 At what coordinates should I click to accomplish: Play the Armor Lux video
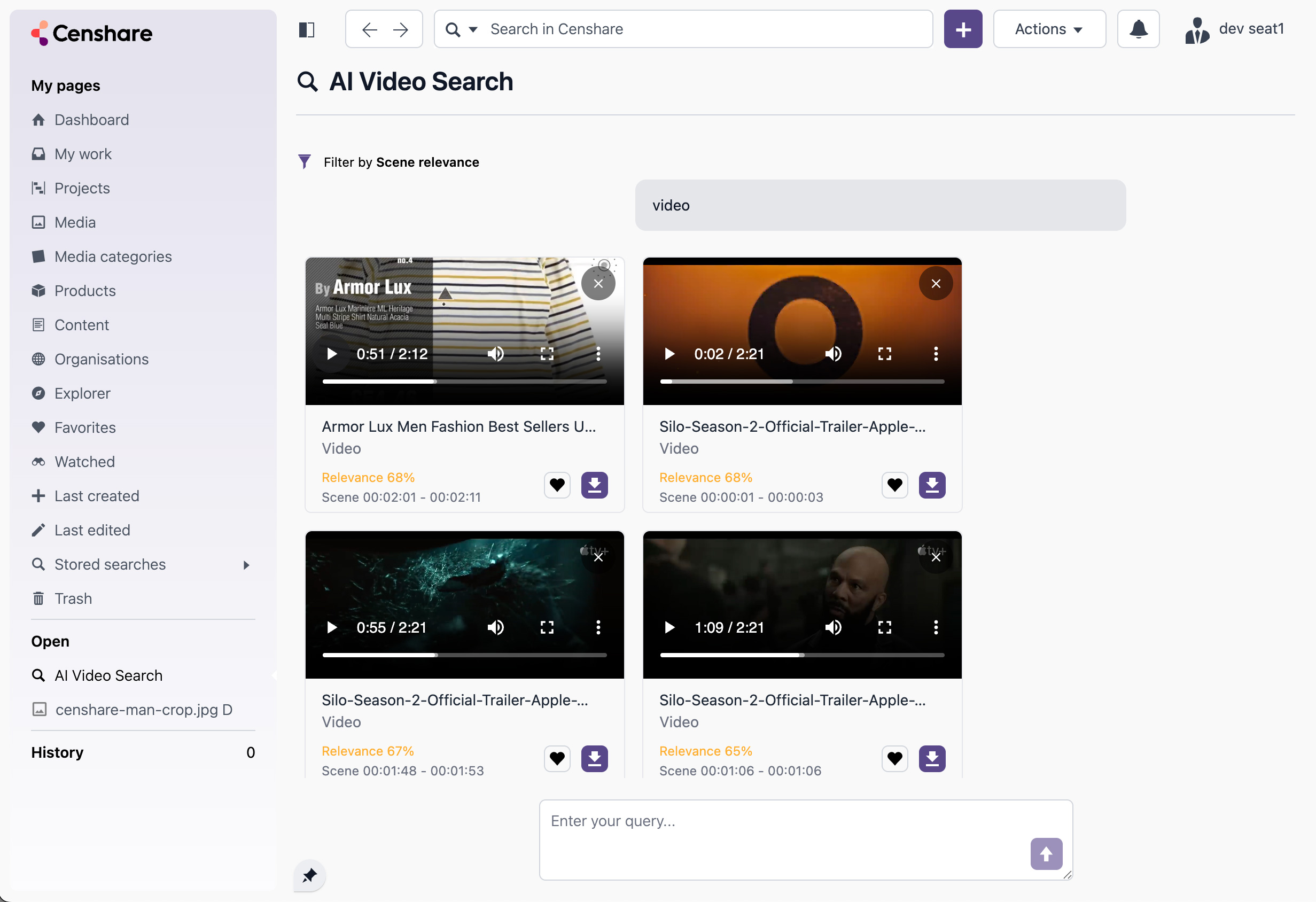click(x=332, y=354)
